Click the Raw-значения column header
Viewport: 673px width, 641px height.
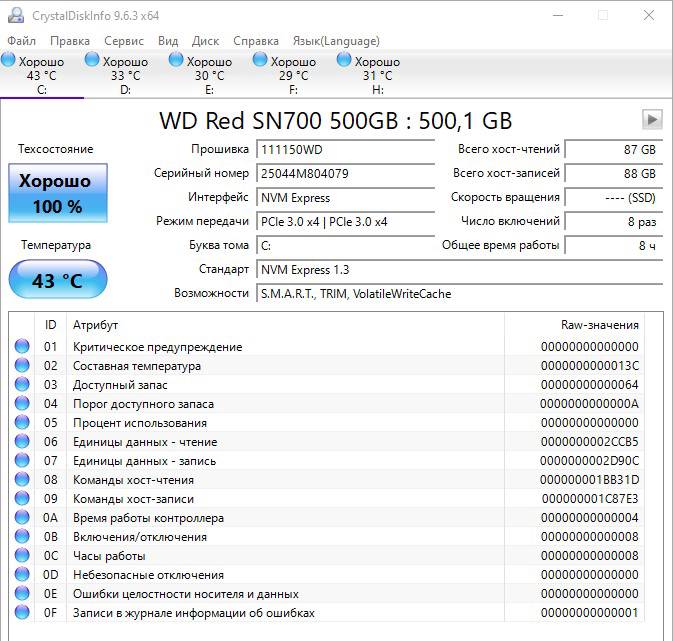[574, 325]
